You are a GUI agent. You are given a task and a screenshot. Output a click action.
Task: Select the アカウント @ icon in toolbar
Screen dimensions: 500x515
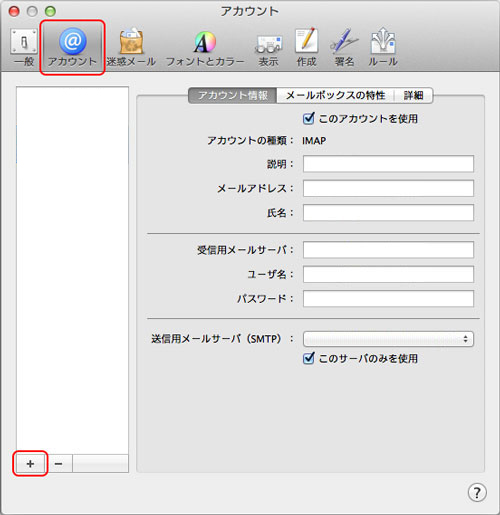pyautogui.click(x=72, y=47)
